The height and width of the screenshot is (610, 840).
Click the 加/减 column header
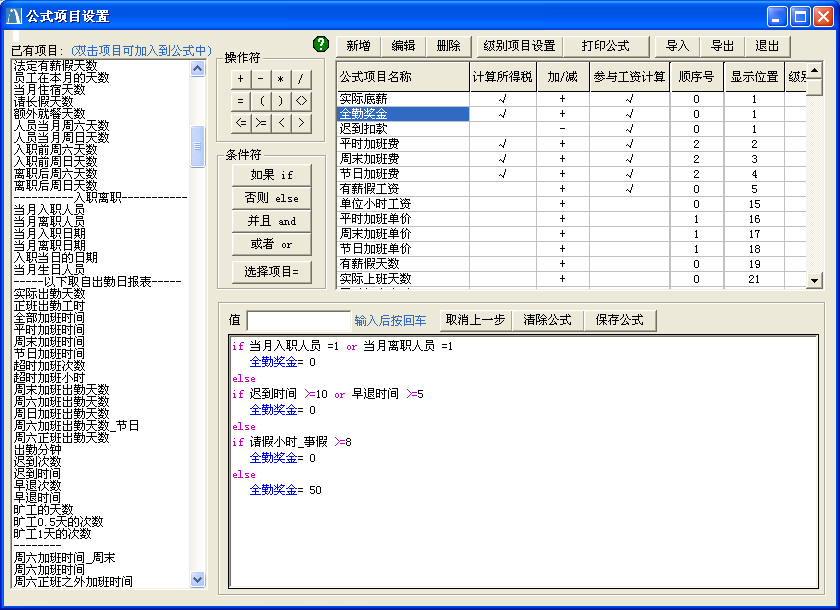562,77
